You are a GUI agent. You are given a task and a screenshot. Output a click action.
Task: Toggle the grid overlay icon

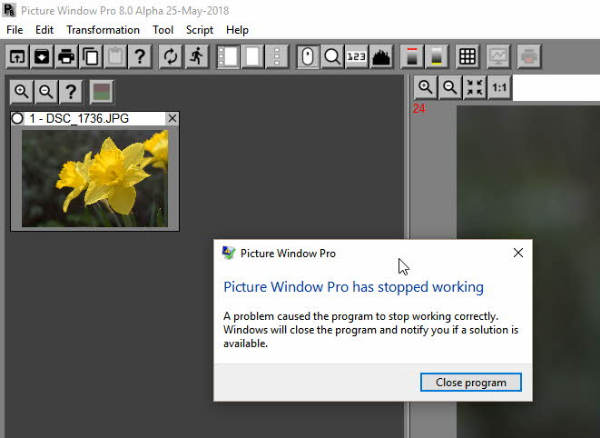467,56
